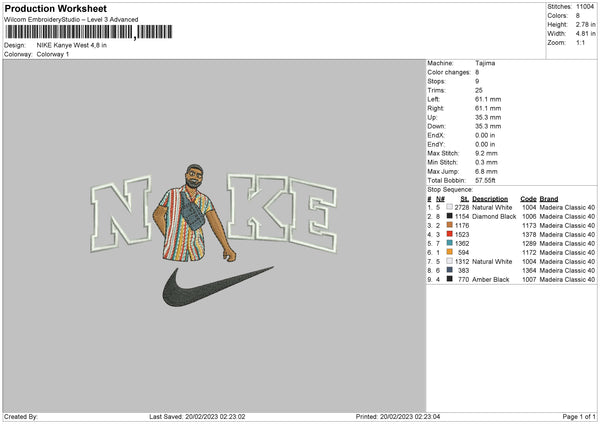Image resolution: width=600 pixels, height=424 pixels.
Task: Click design name 'NIKE Kanye West 4,8 in'
Action: (72, 45)
